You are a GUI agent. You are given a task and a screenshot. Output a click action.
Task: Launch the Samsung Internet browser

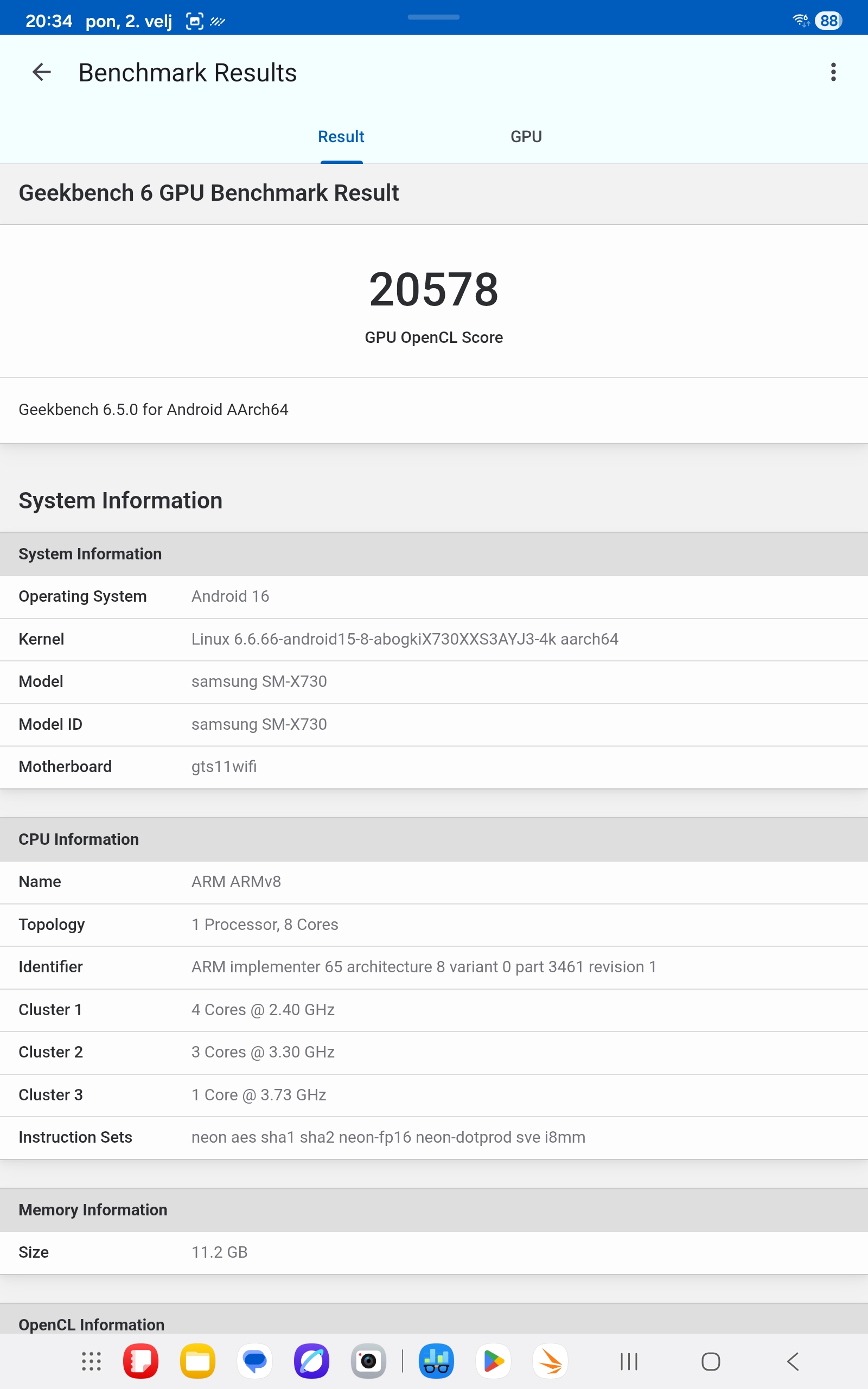tap(312, 1361)
